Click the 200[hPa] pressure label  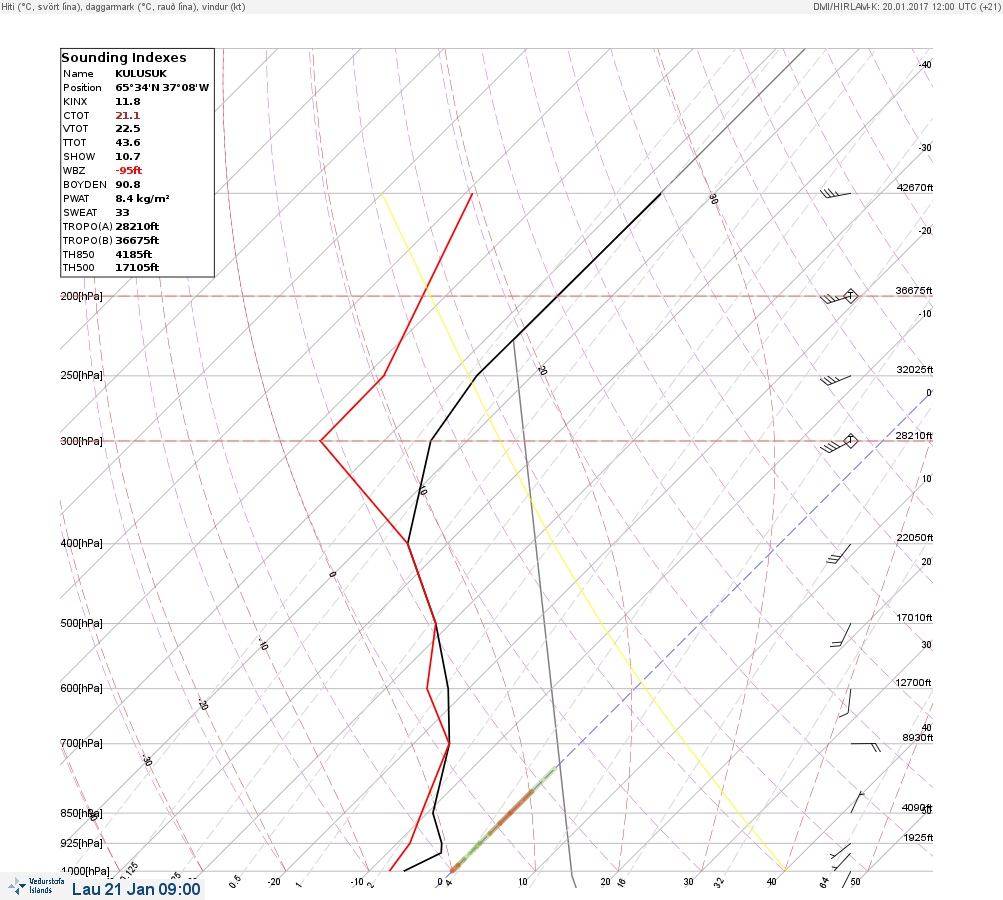click(81, 296)
